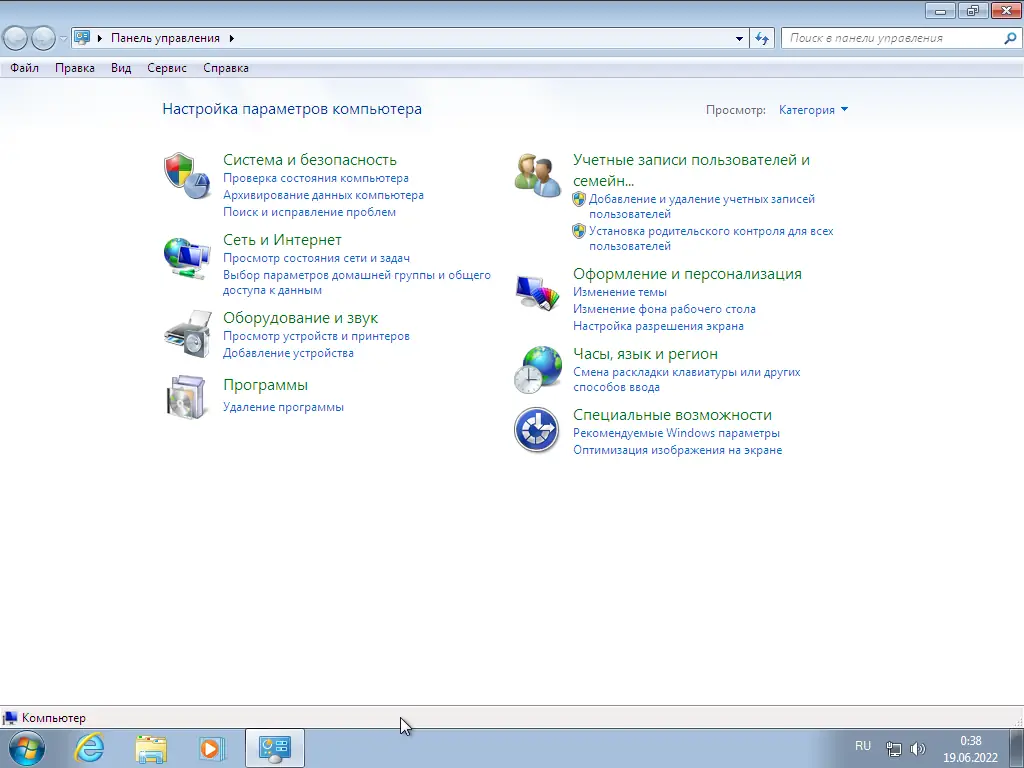Click the arrow after Панель управления breadcrumb
This screenshot has height=768, width=1024.
pyautogui.click(x=231, y=39)
